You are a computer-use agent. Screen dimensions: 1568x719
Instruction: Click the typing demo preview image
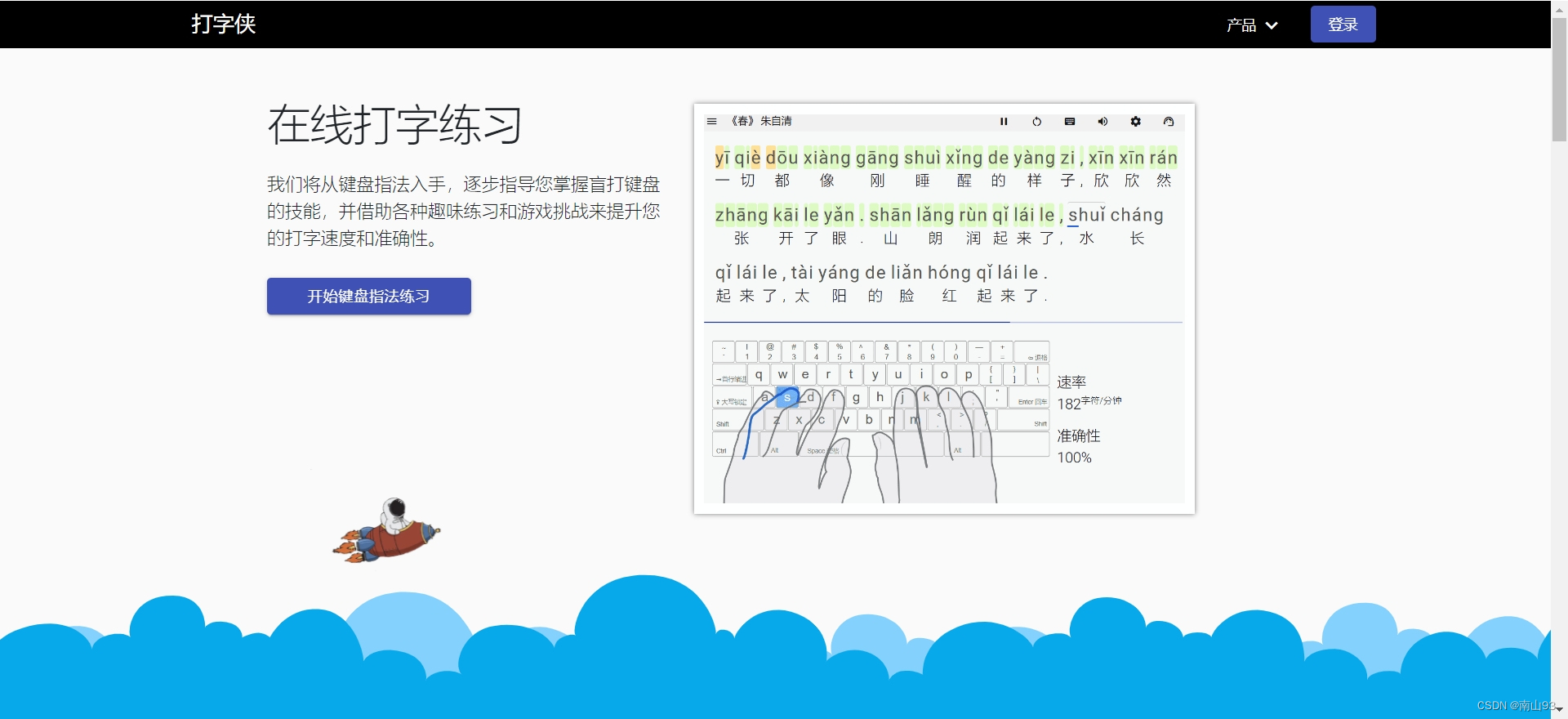click(x=944, y=309)
